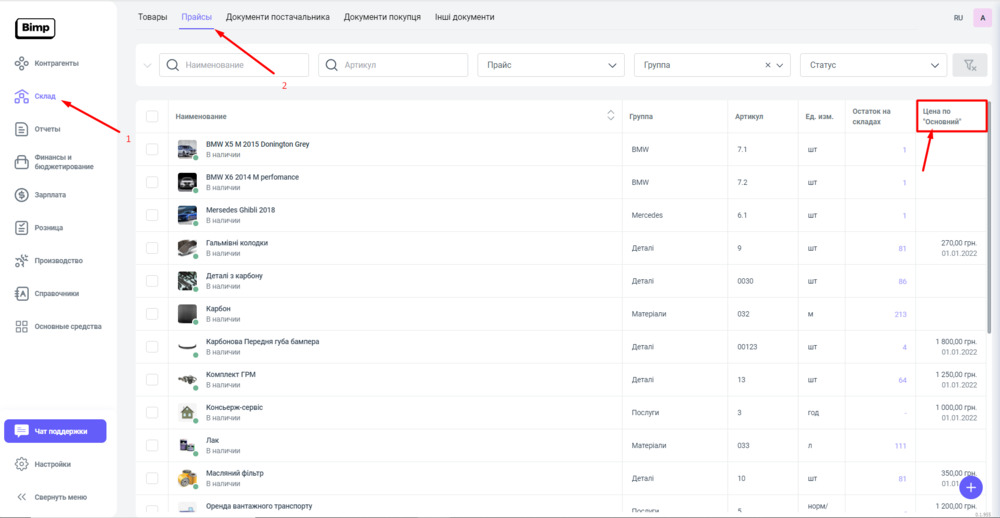Select the Зарплата salary icon
This screenshot has width=1000, height=518.
click(x=21, y=195)
